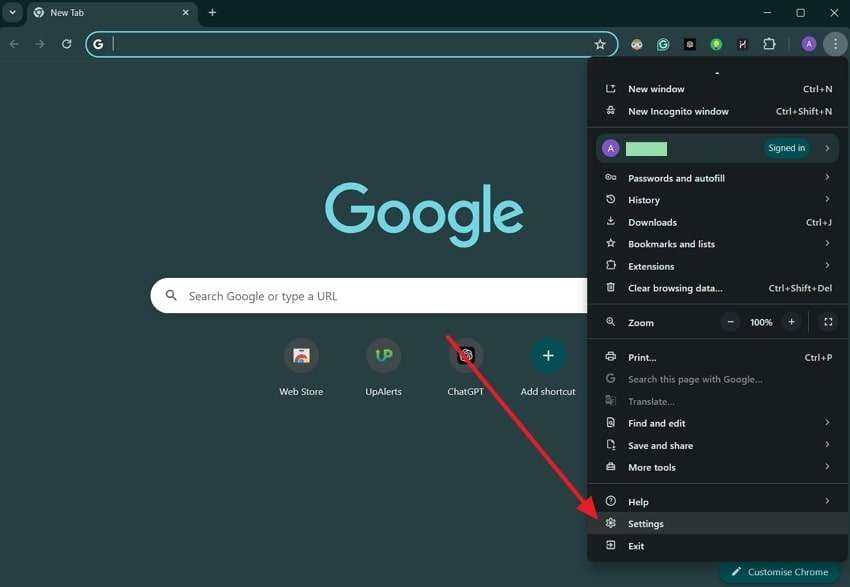Image resolution: width=850 pixels, height=587 pixels.
Task: Decrease zoom with the minus button
Action: pyautogui.click(x=730, y=322)
